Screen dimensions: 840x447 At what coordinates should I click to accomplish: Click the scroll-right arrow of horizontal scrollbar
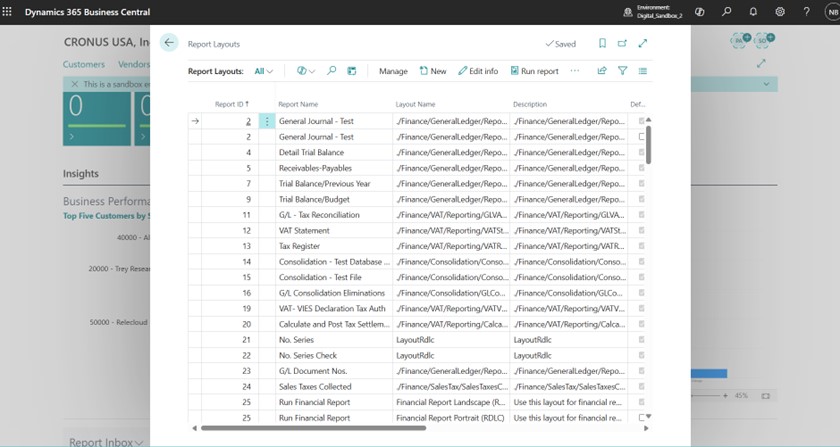[x=646, y=428]
